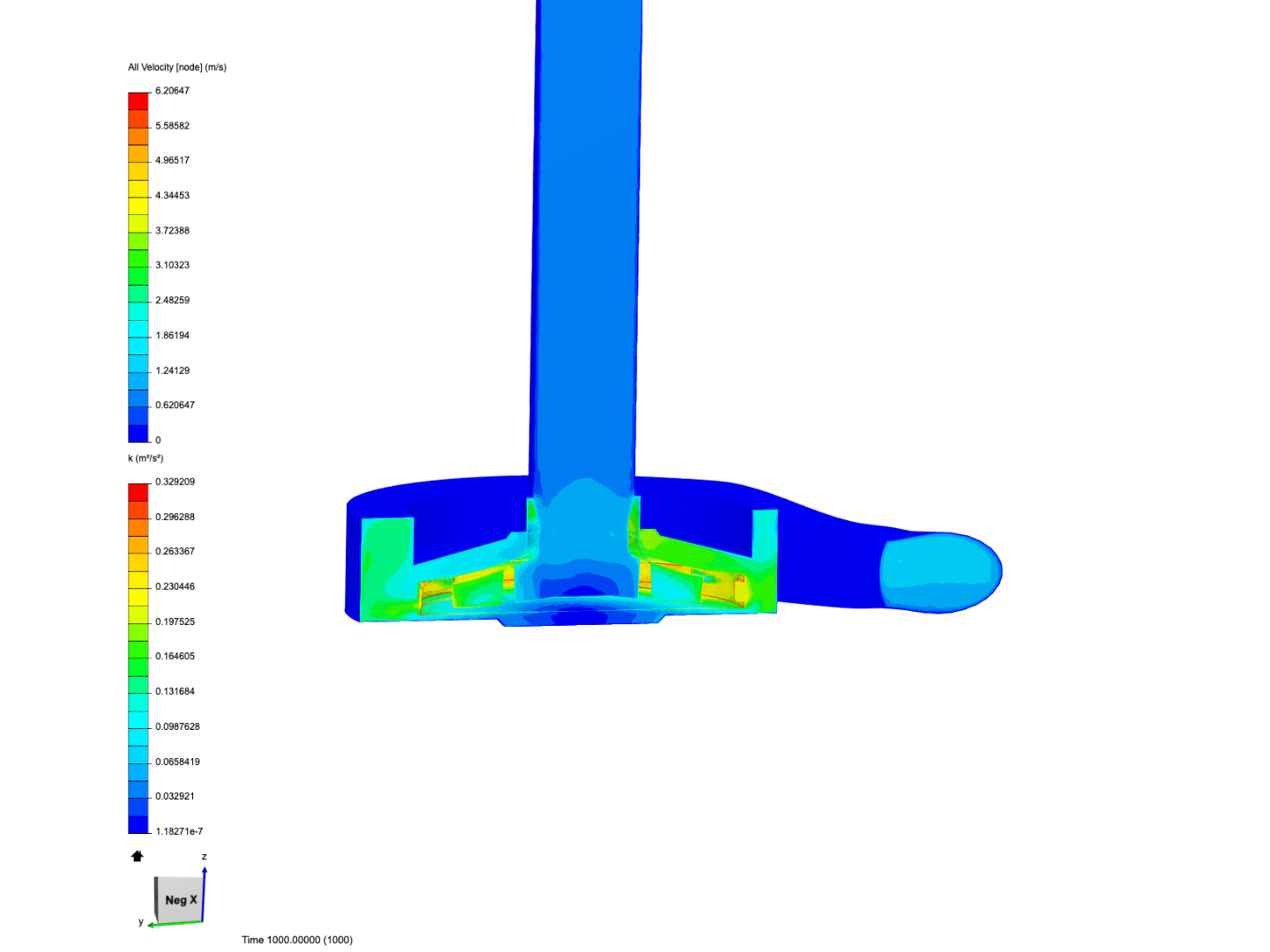This screenshot has height=952, width=1270.
Task: Click the k legend value 0.032921
Action: [175, 797]
